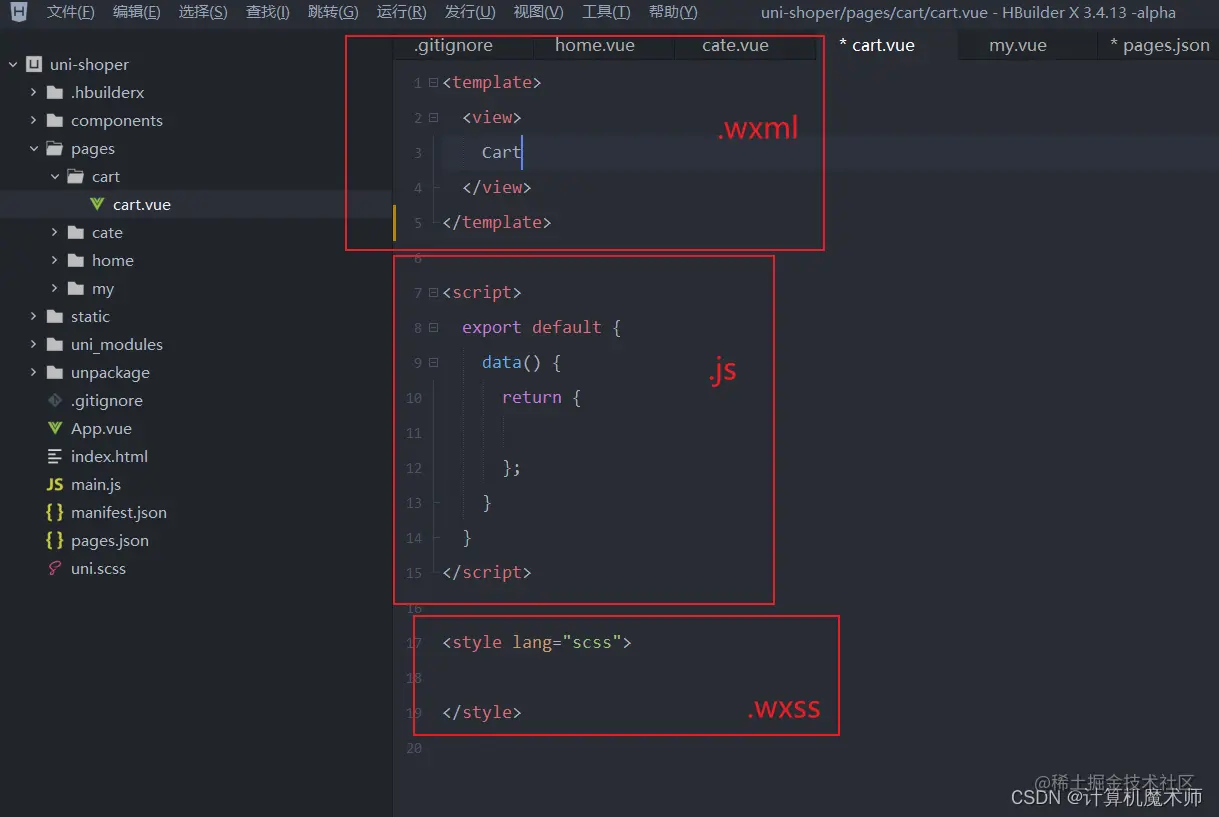Switch to the cate.vue tab
Screen dimensions: 1219x817
coord(735,45)
